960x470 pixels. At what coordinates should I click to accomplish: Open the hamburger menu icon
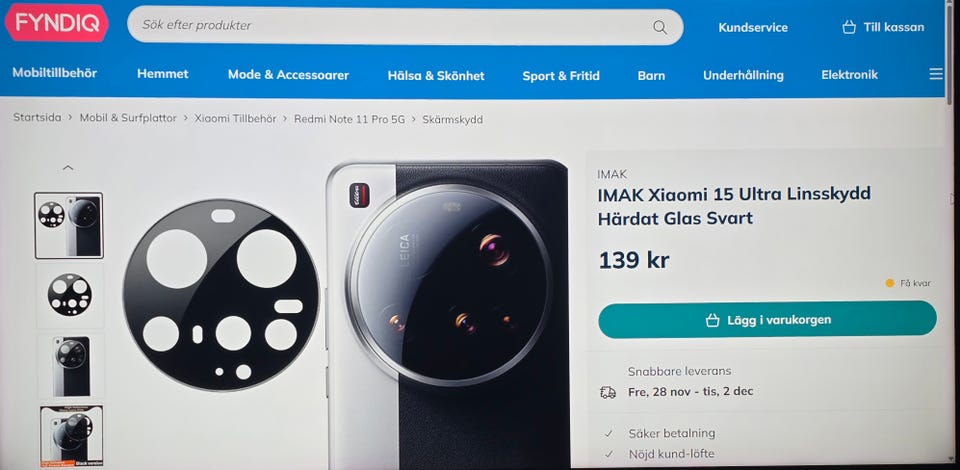936,74
